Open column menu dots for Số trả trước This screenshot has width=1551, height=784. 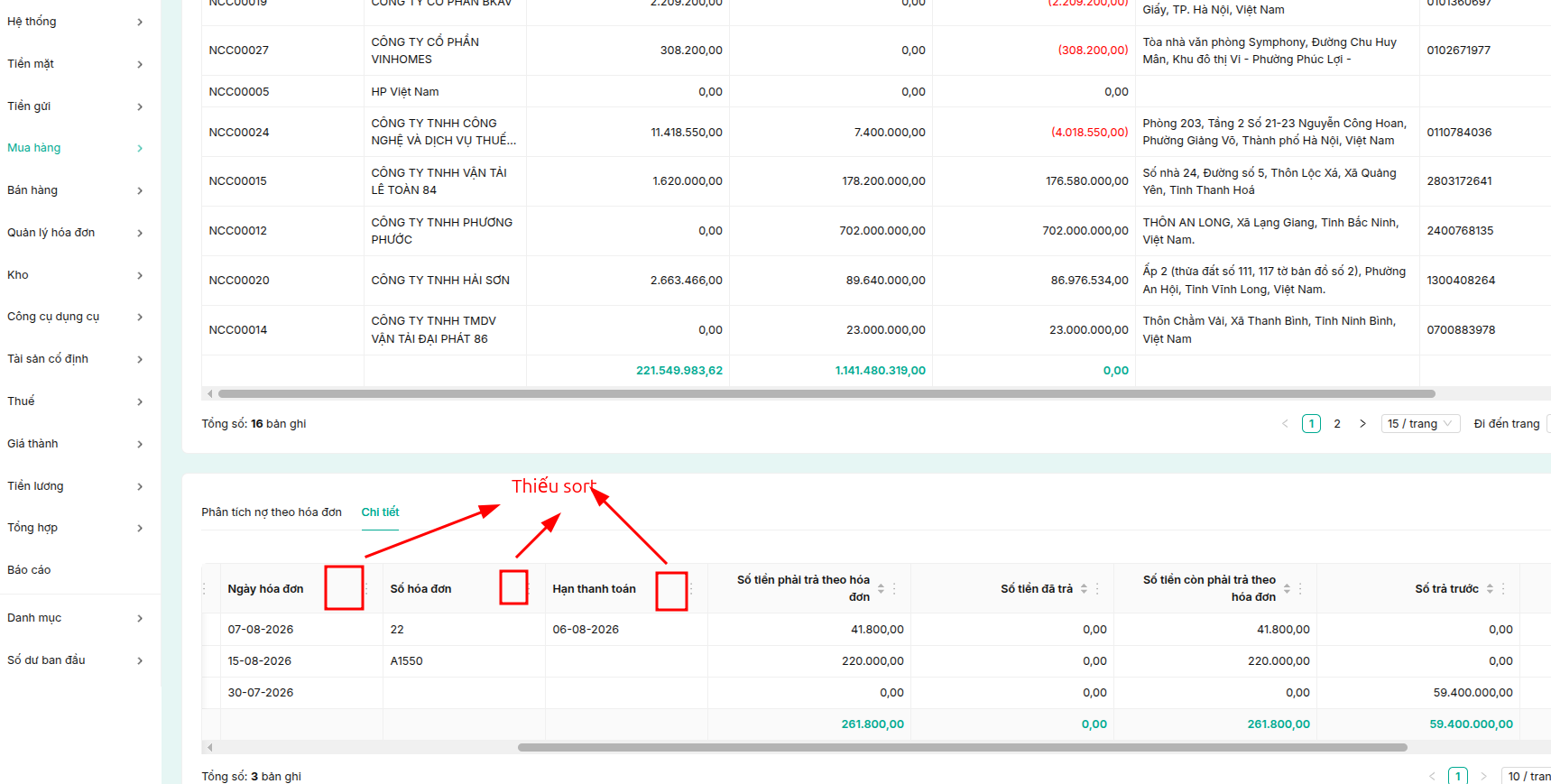click(1503, 589)
